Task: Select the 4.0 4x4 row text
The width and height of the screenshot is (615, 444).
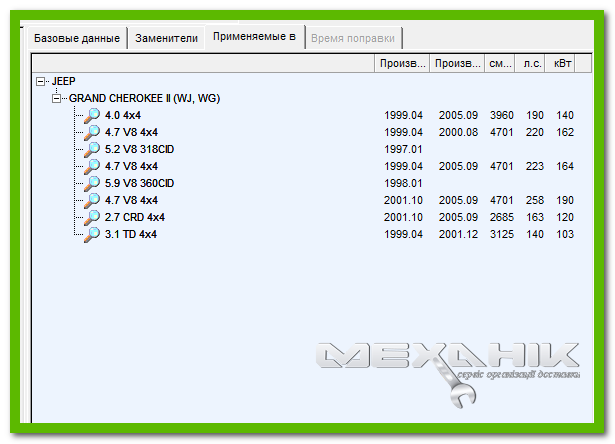Action: tap(123, 115)
